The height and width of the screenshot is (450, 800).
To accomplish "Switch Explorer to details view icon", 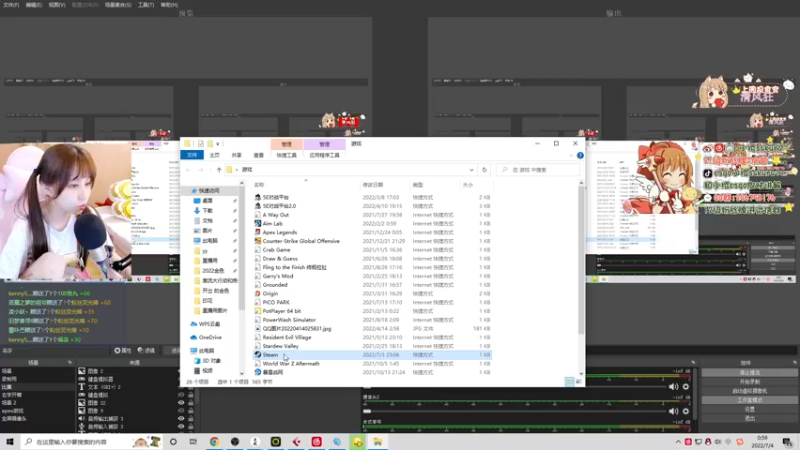I will [x=569, y=382].
